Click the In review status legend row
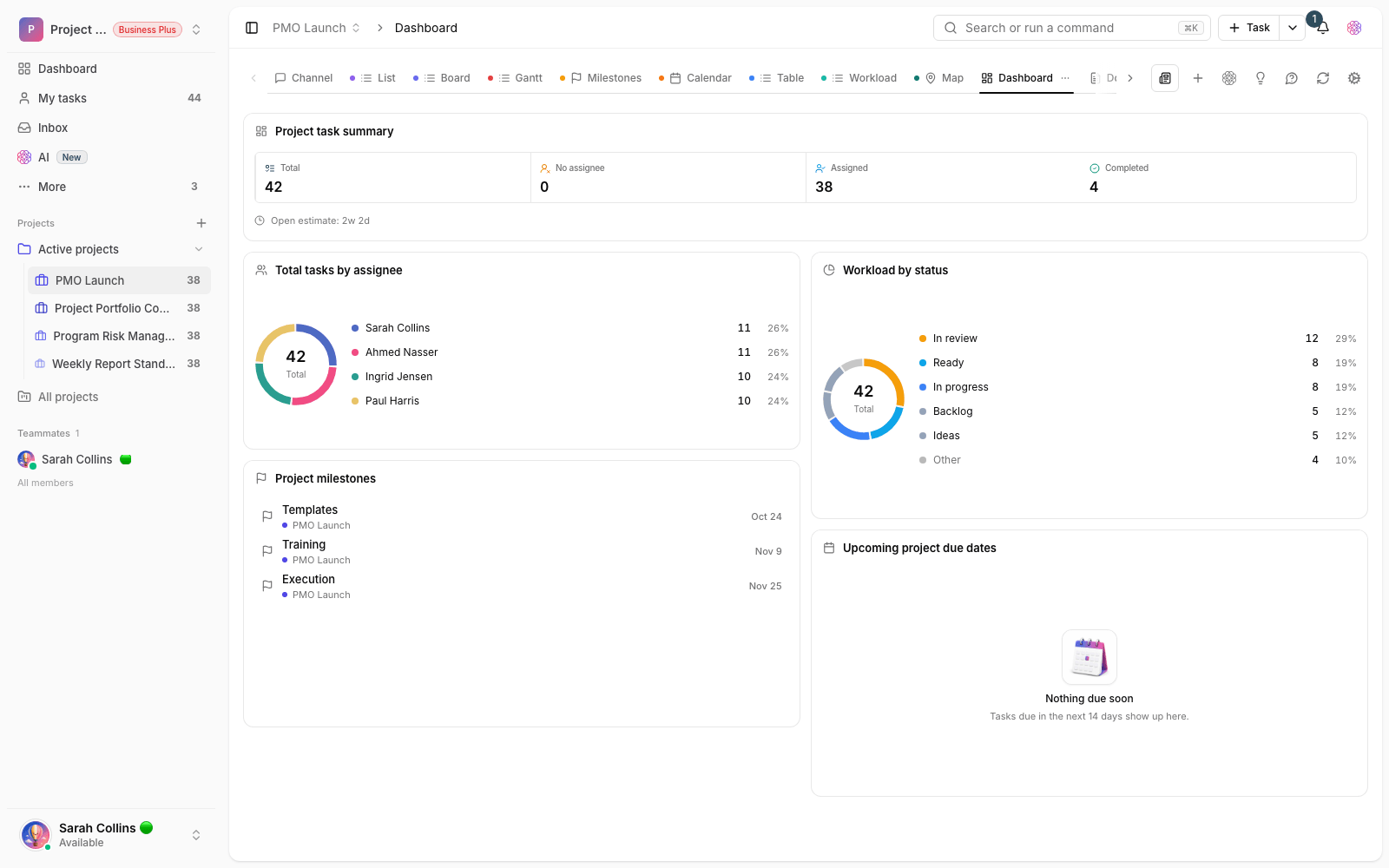 click(x=1137, y=339)
